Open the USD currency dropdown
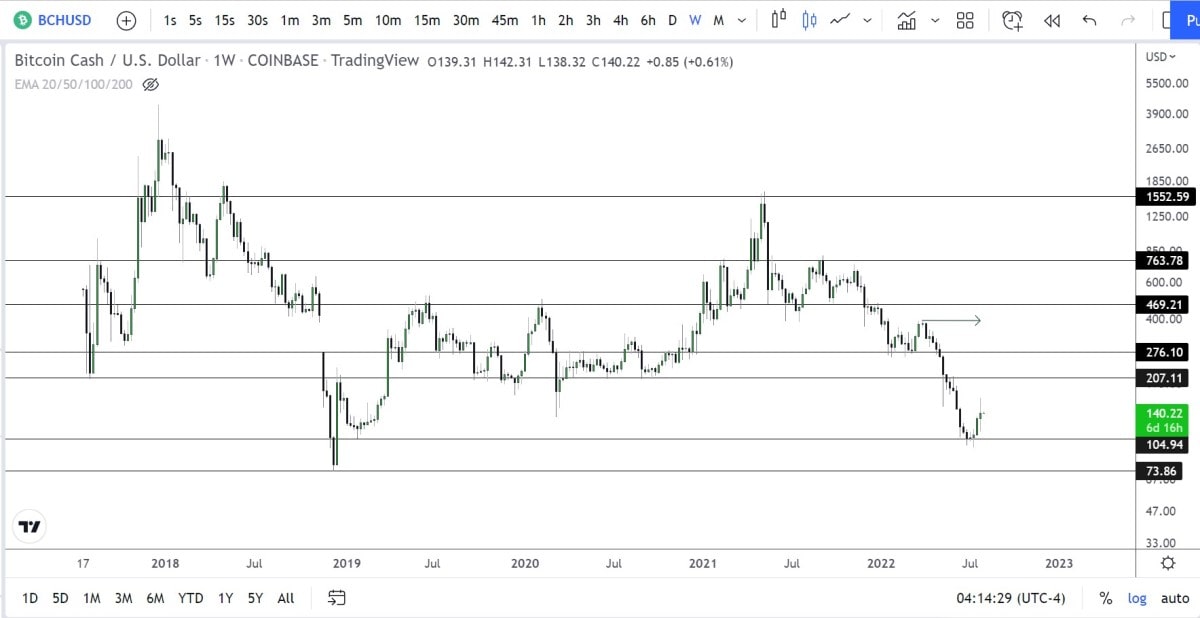The height and width of the screenshot is (618, 1200). tap(1161, 56)
